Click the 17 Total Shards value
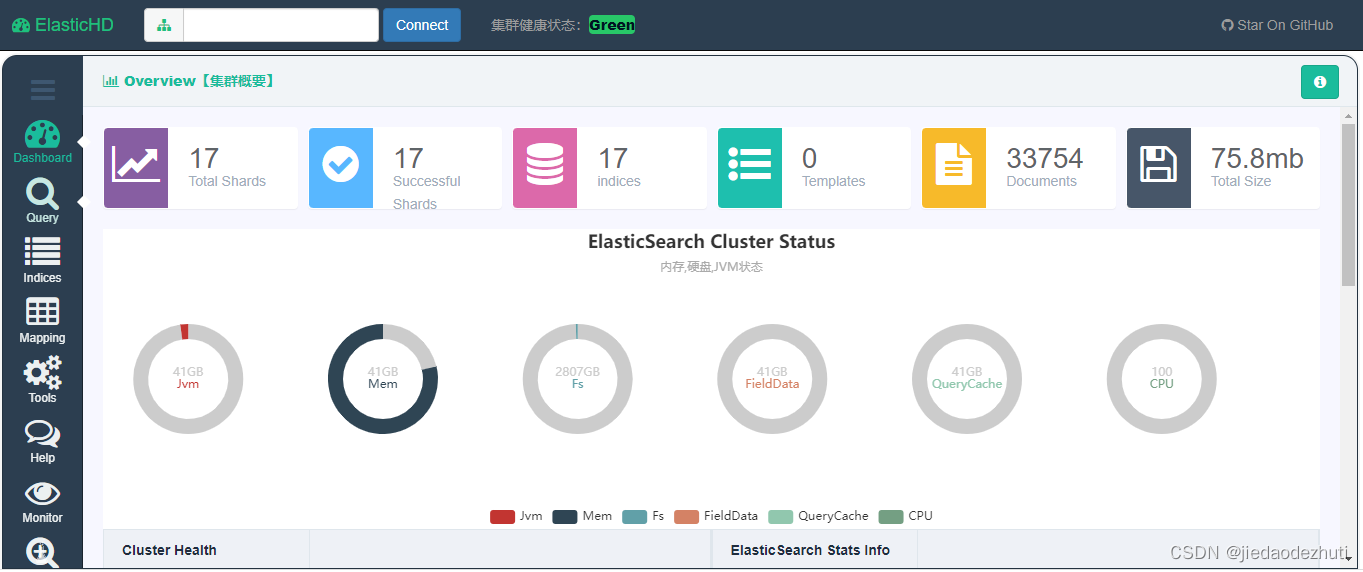The image size is (1363, 572). 204,158
